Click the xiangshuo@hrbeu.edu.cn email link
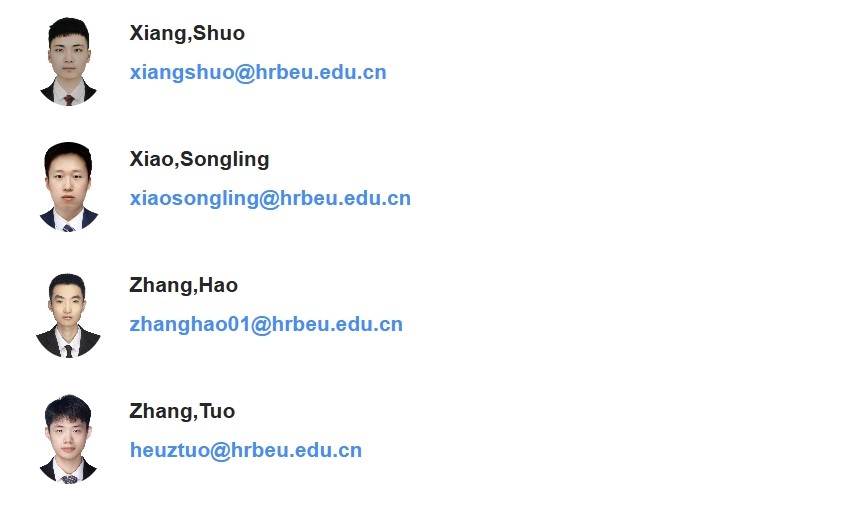The height and width of the screenshot is (513, 845). 258,72
